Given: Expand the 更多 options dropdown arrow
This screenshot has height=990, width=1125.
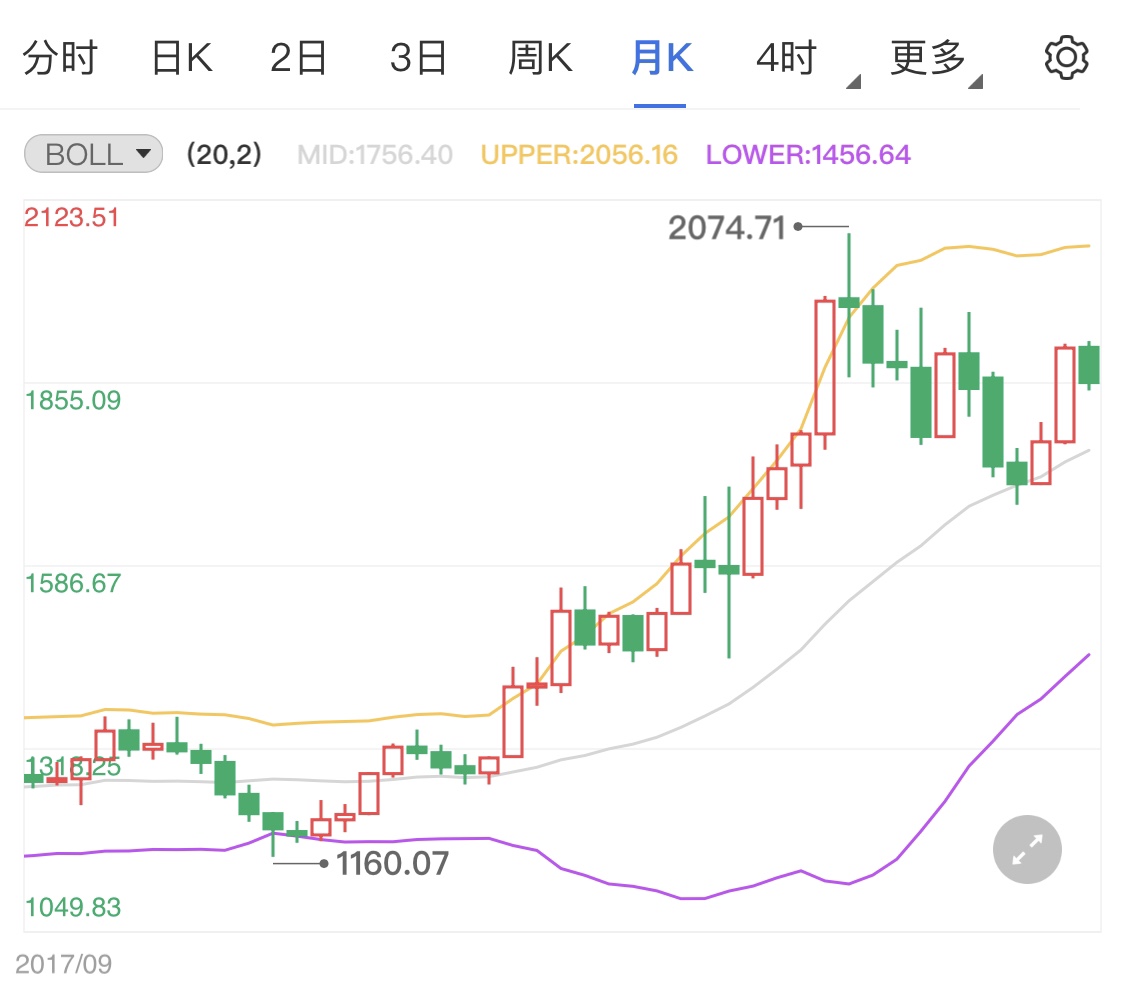Looking at the screenshot, I should point(975,82).
